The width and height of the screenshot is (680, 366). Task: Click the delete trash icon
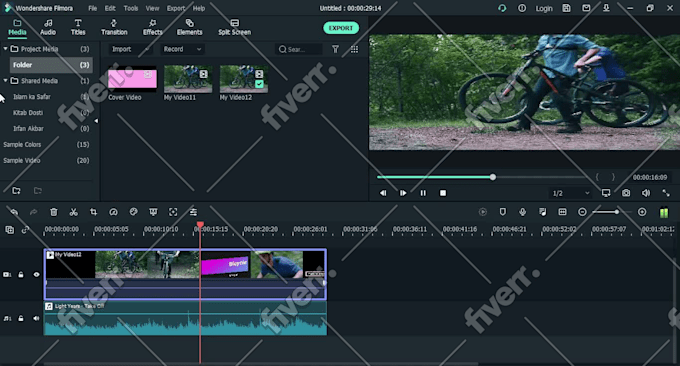point(53,212)
